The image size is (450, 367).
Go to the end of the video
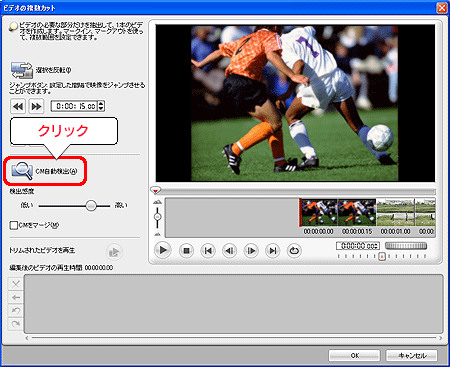click(273, 250)
